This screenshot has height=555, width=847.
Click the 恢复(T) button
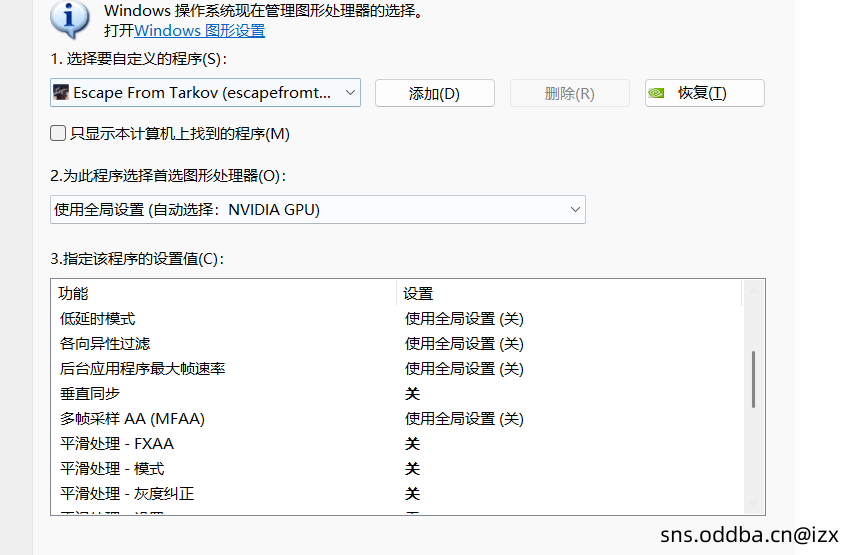[704, 93]
